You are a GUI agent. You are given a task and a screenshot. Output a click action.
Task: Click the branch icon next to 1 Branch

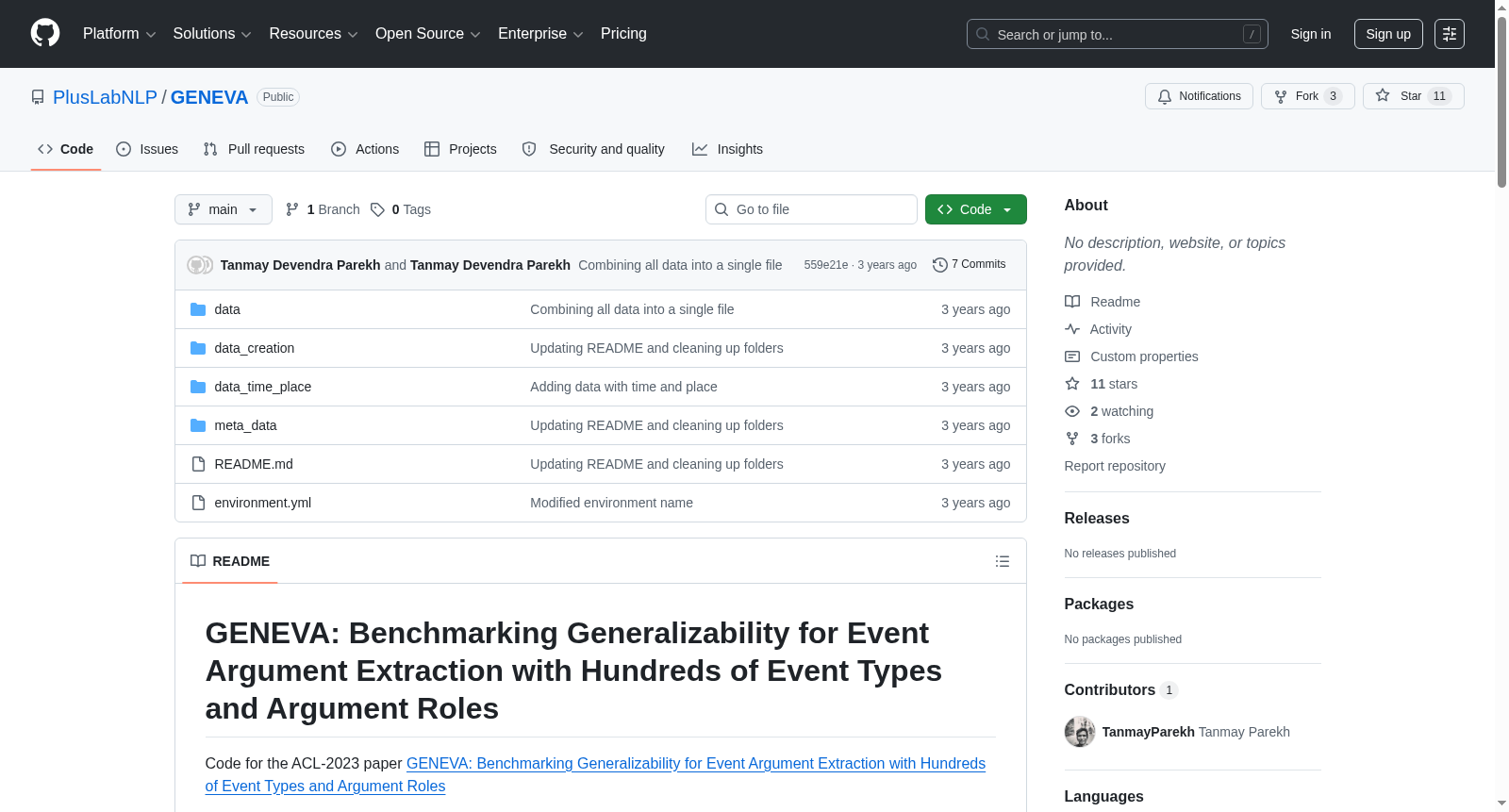pyautogui.click(x=292, y=209)
